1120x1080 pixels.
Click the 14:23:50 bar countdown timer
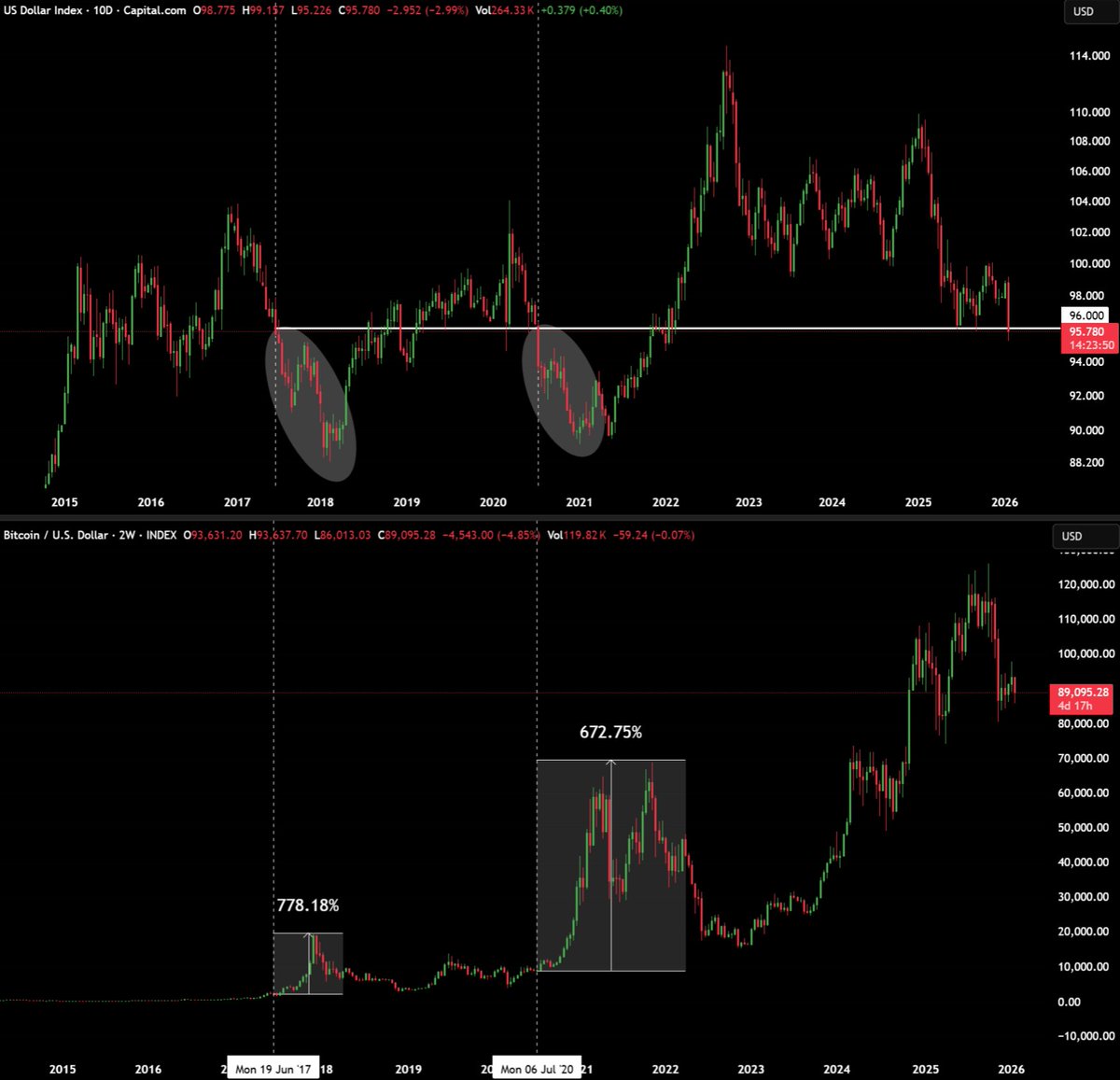1090,345
